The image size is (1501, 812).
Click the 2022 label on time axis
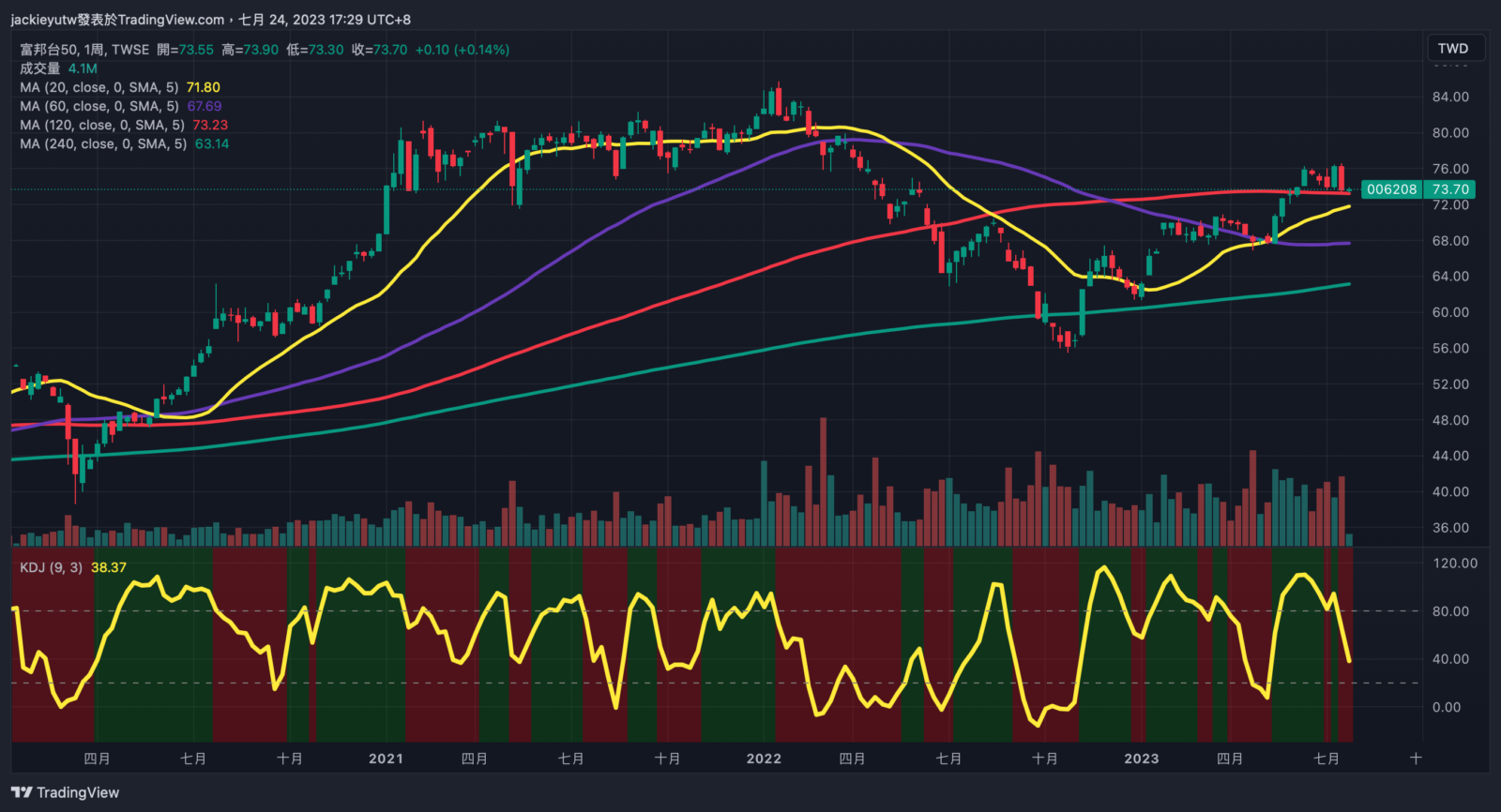pyautogui.click(x=764, y=759)
